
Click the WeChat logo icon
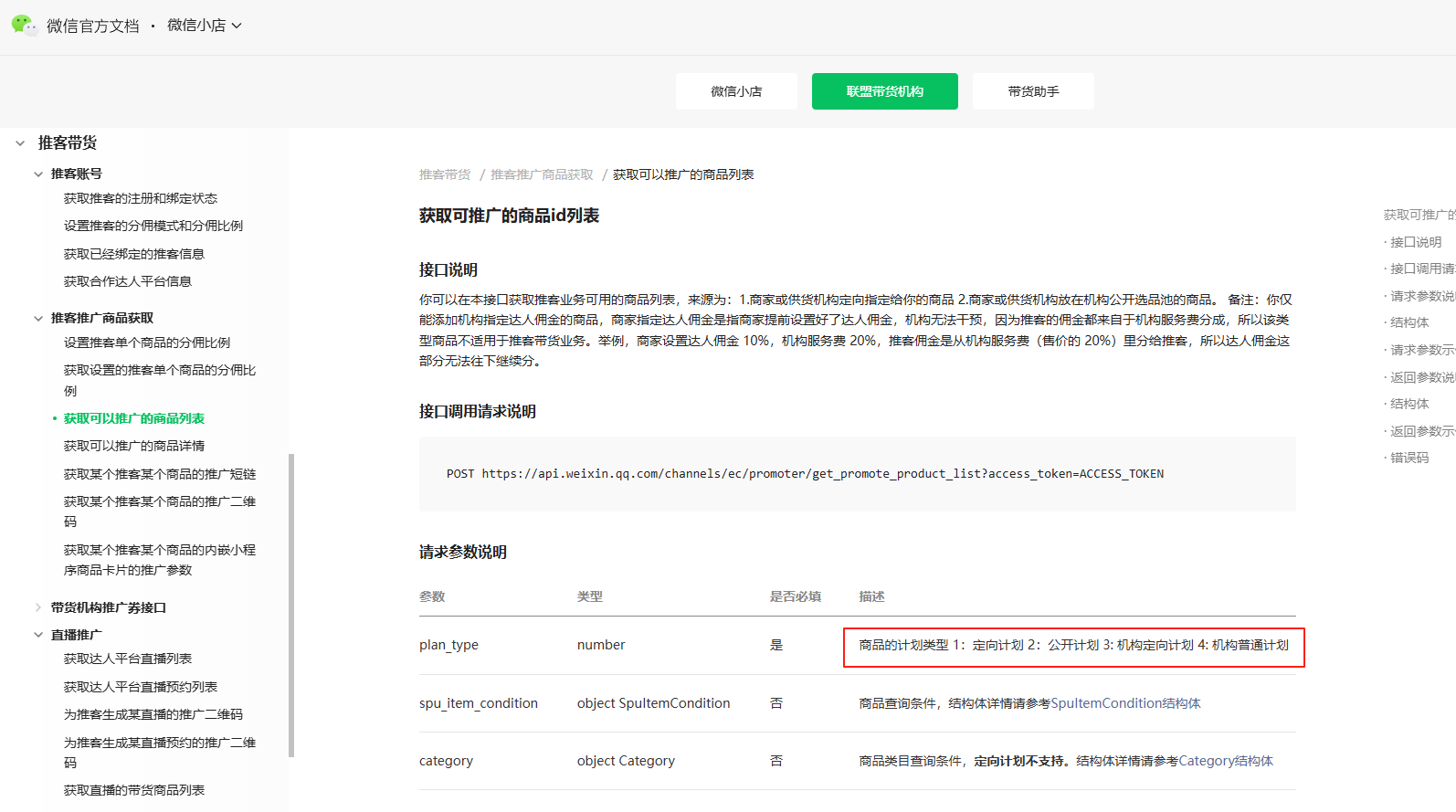(25, 26)
